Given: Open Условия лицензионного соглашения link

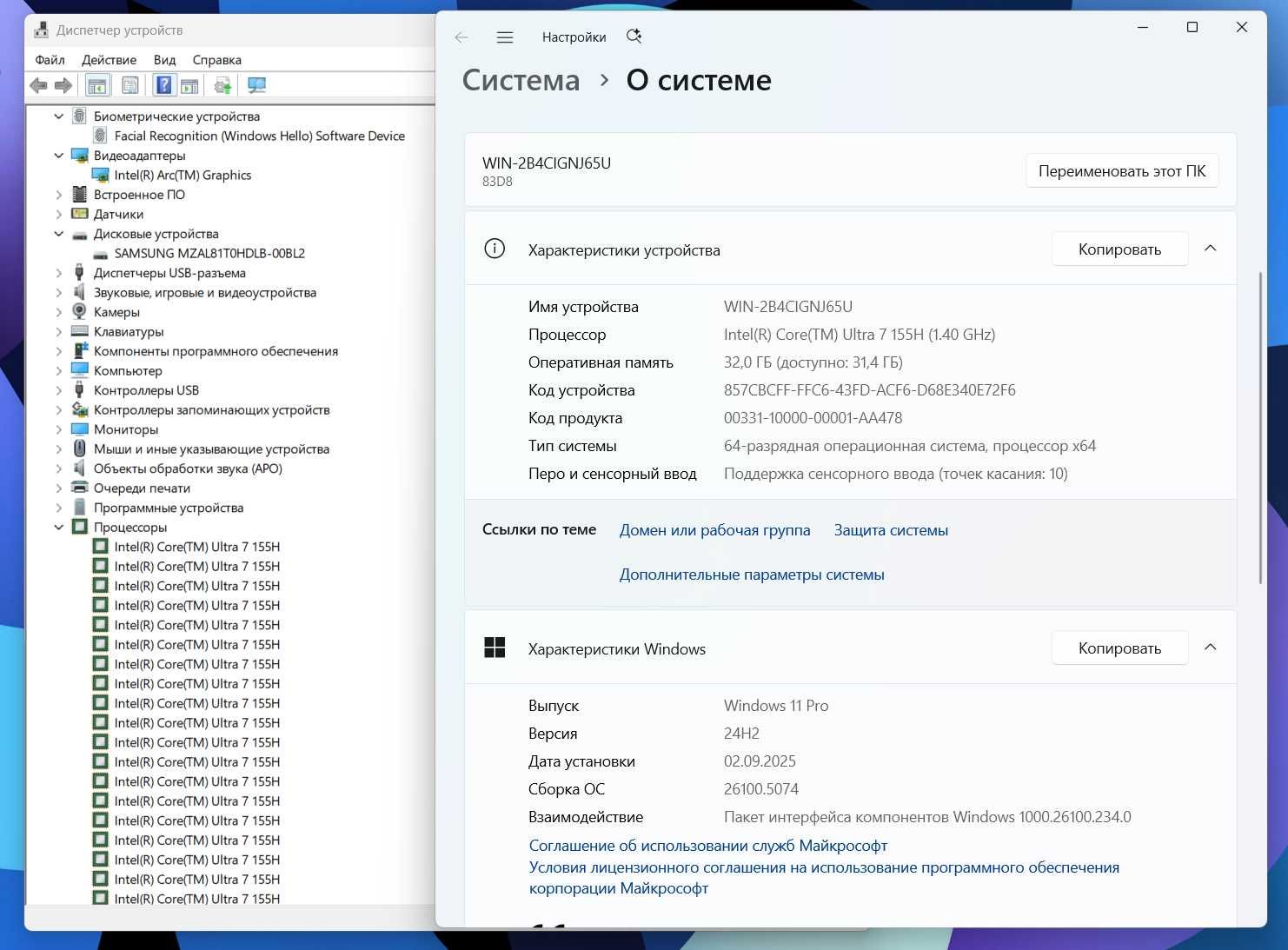Looking at the screenshot, I should [824, 878].
